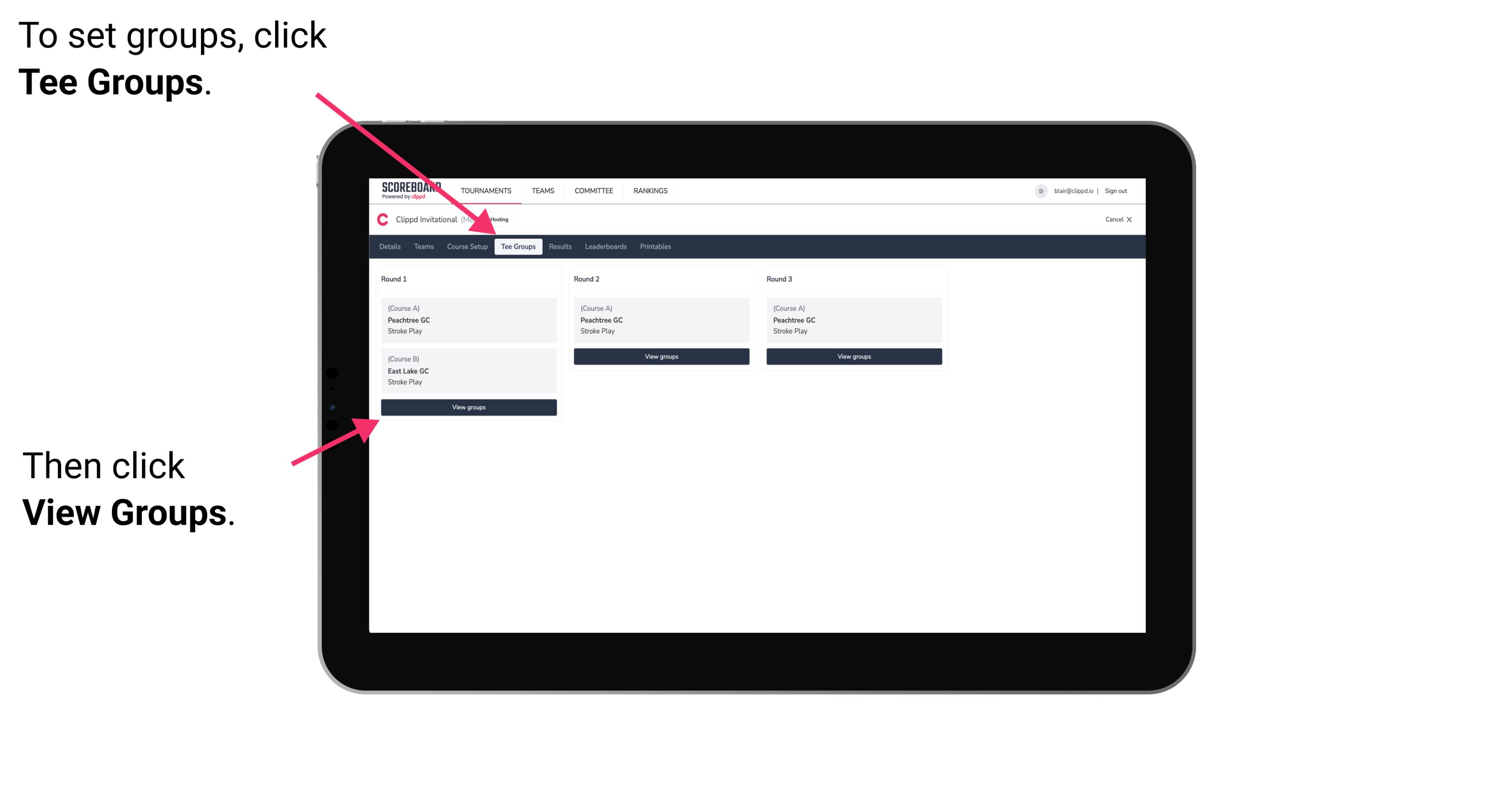This screenshot has width=1509, height=812.
Task: Click the Cancel button top right
Action: pos(1118,219)
